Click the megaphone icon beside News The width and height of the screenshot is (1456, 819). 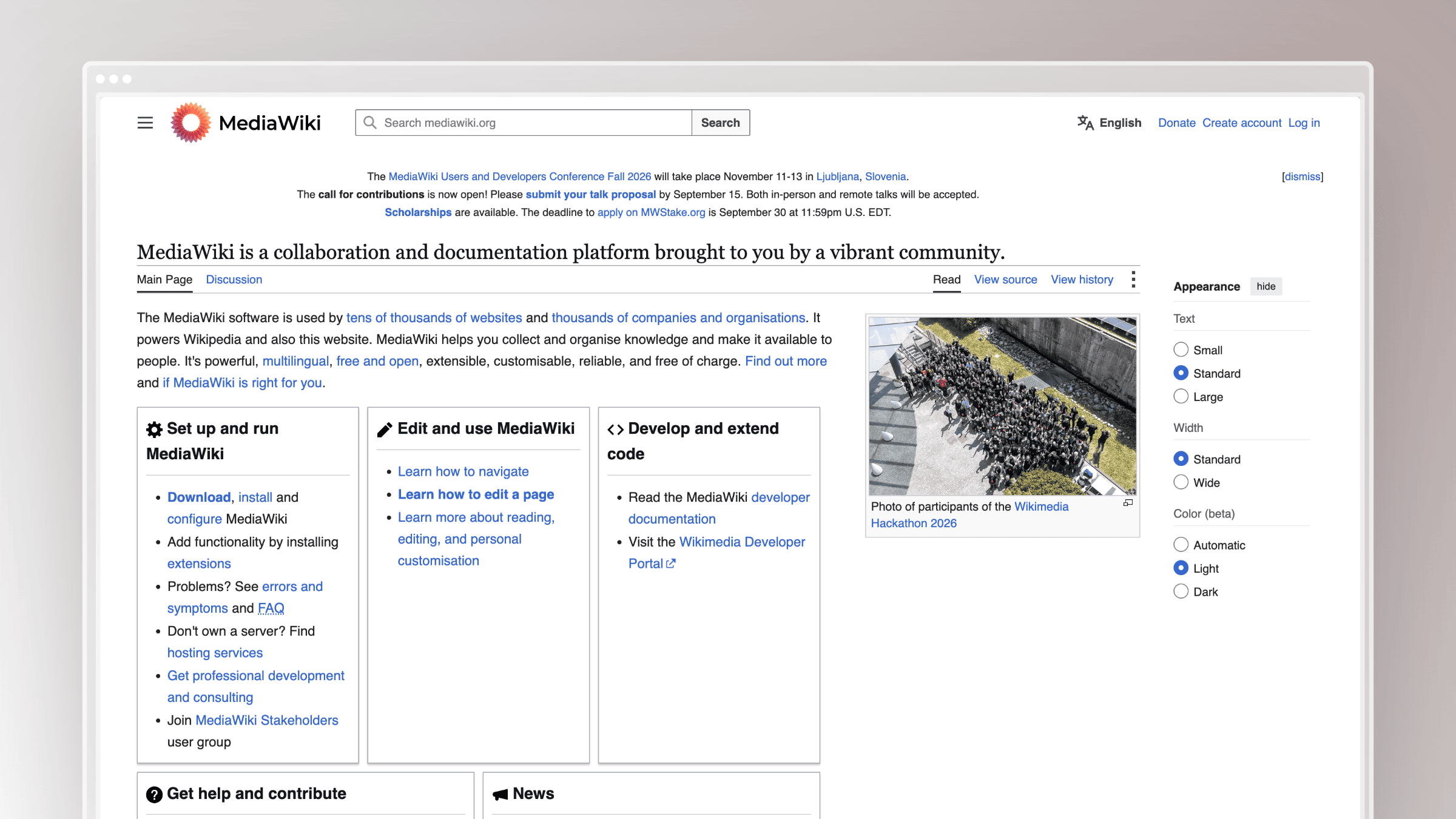tap(500, 794)
